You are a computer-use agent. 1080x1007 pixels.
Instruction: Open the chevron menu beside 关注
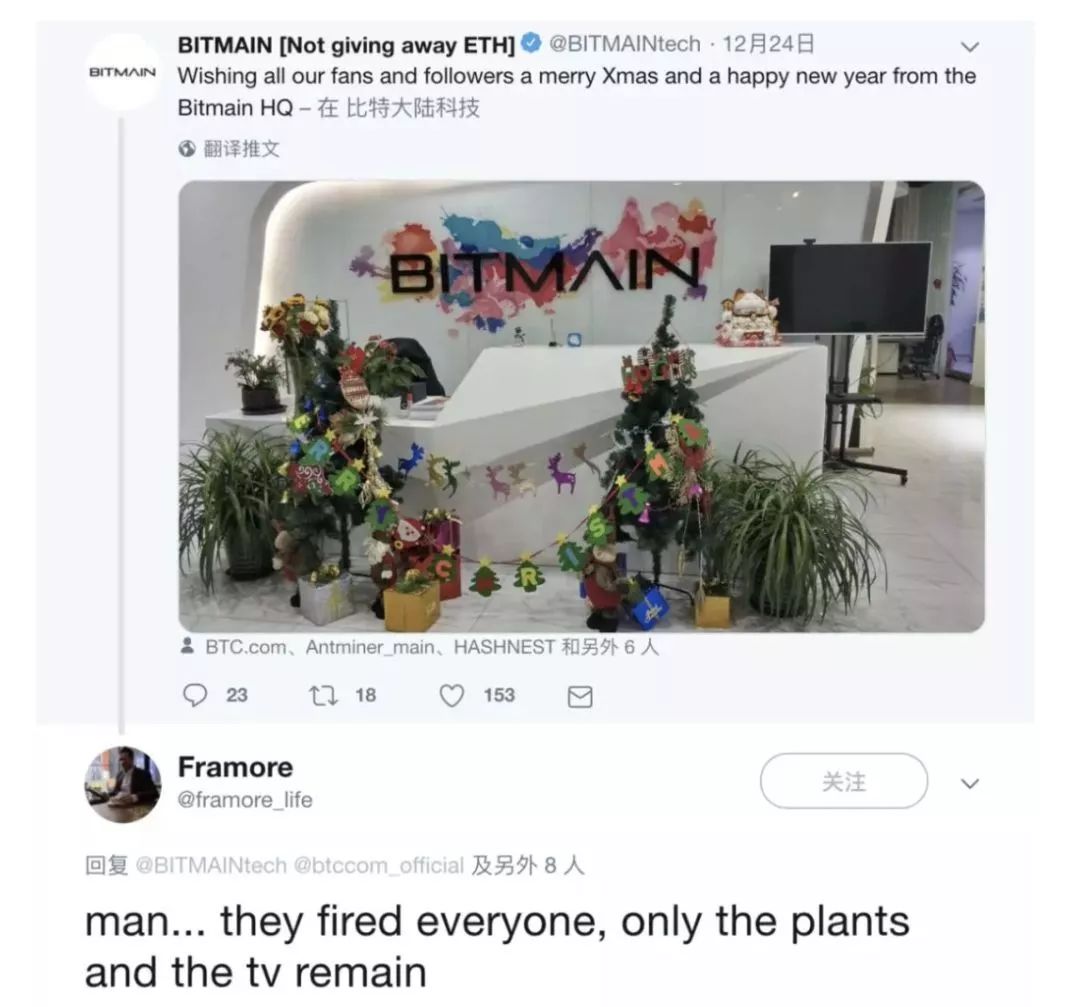click(x=969, y=783)
